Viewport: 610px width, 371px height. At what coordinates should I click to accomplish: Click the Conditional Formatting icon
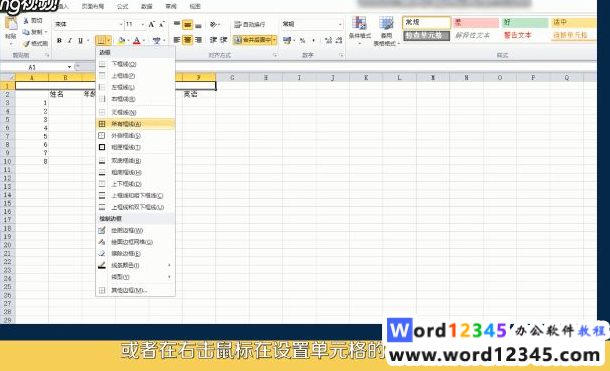[x=359, y=28]
